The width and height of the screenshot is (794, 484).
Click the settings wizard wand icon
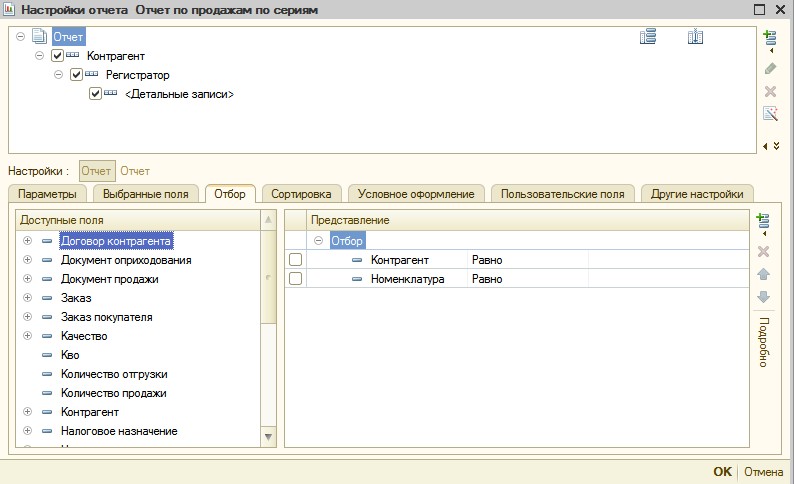click(769, 114)
